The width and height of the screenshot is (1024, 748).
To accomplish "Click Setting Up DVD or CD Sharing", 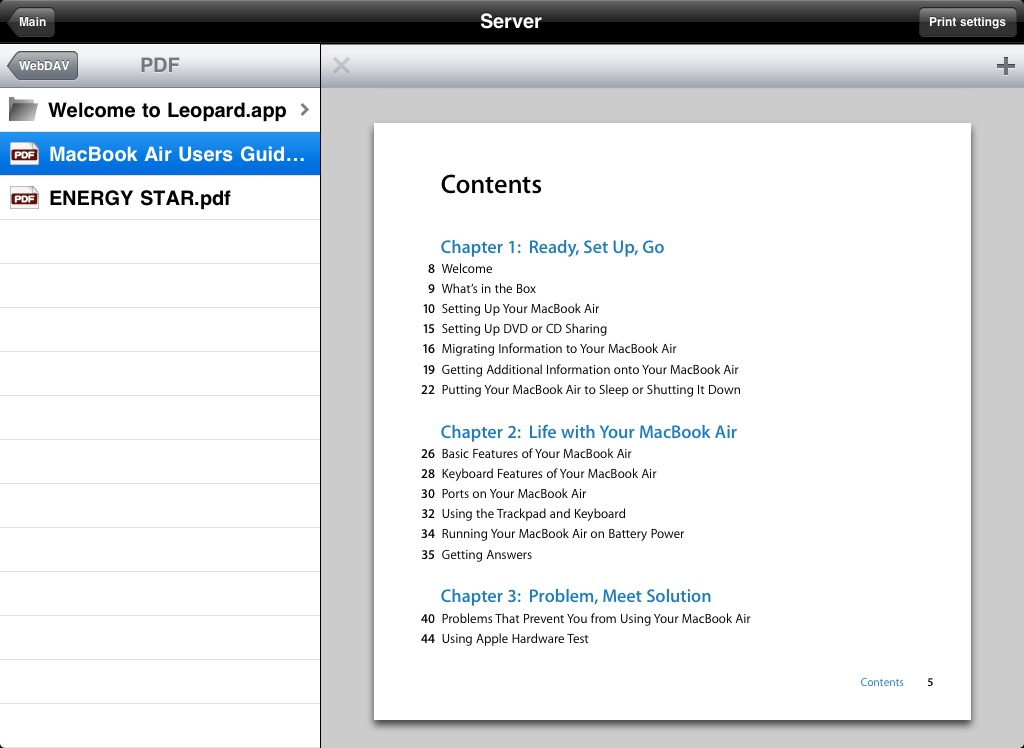I will click(x=524, y=329).
